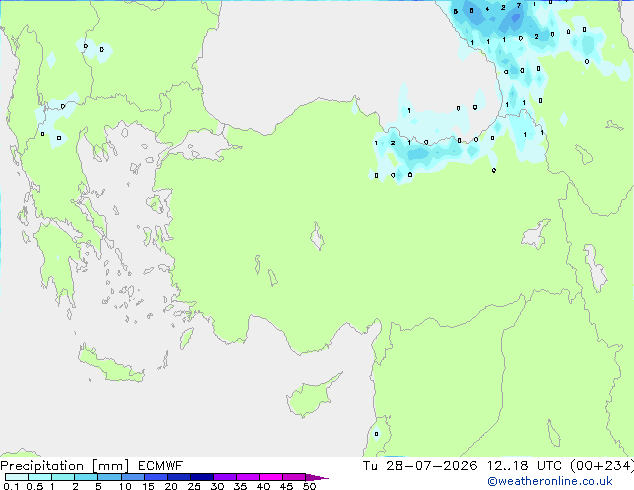Choose the 20–25 mm legend color box
The height and width of the screenshot is (490, 634).
[x=178, y=477]
